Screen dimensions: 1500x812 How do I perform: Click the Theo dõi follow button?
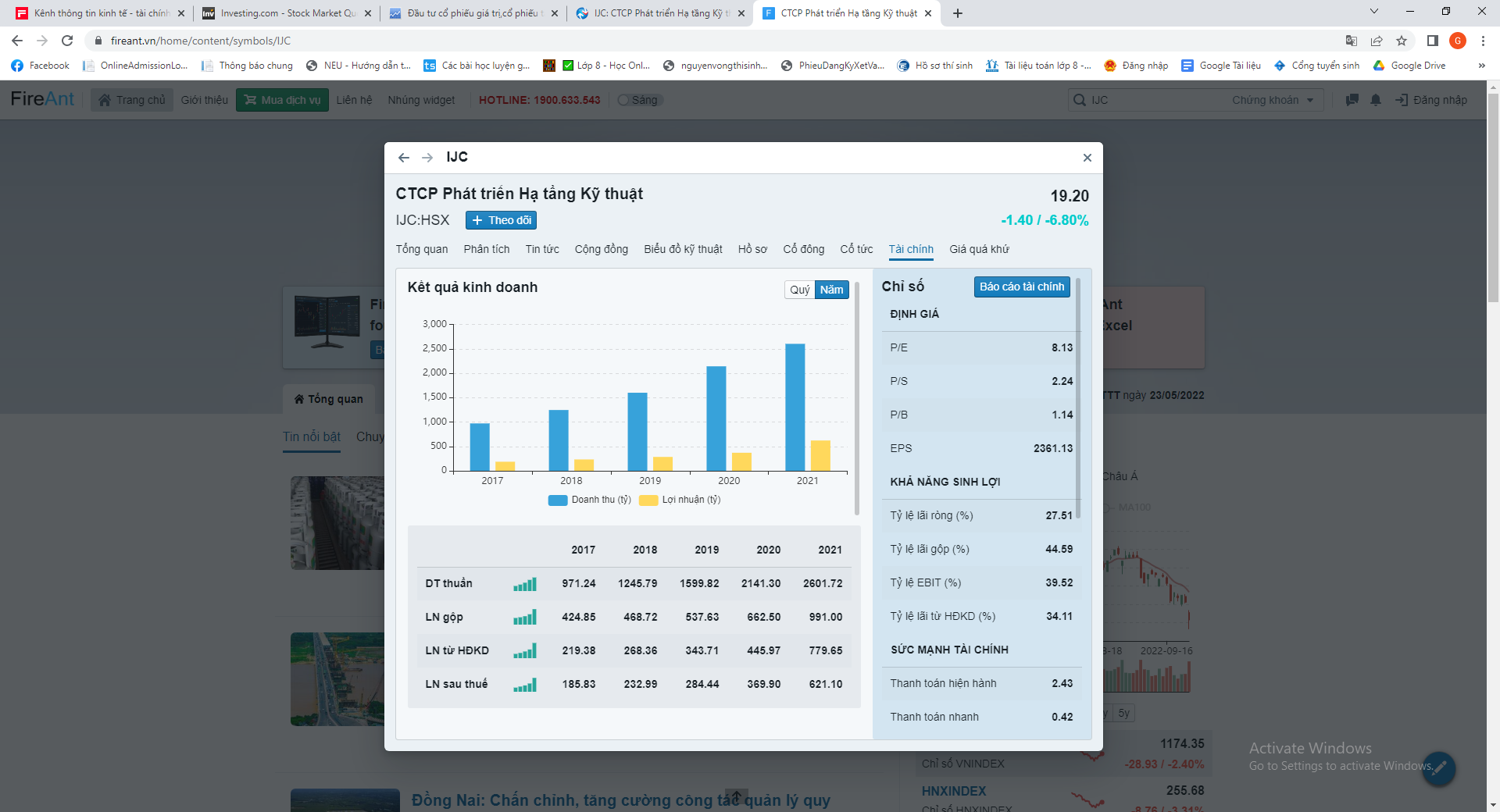[501, 220]
